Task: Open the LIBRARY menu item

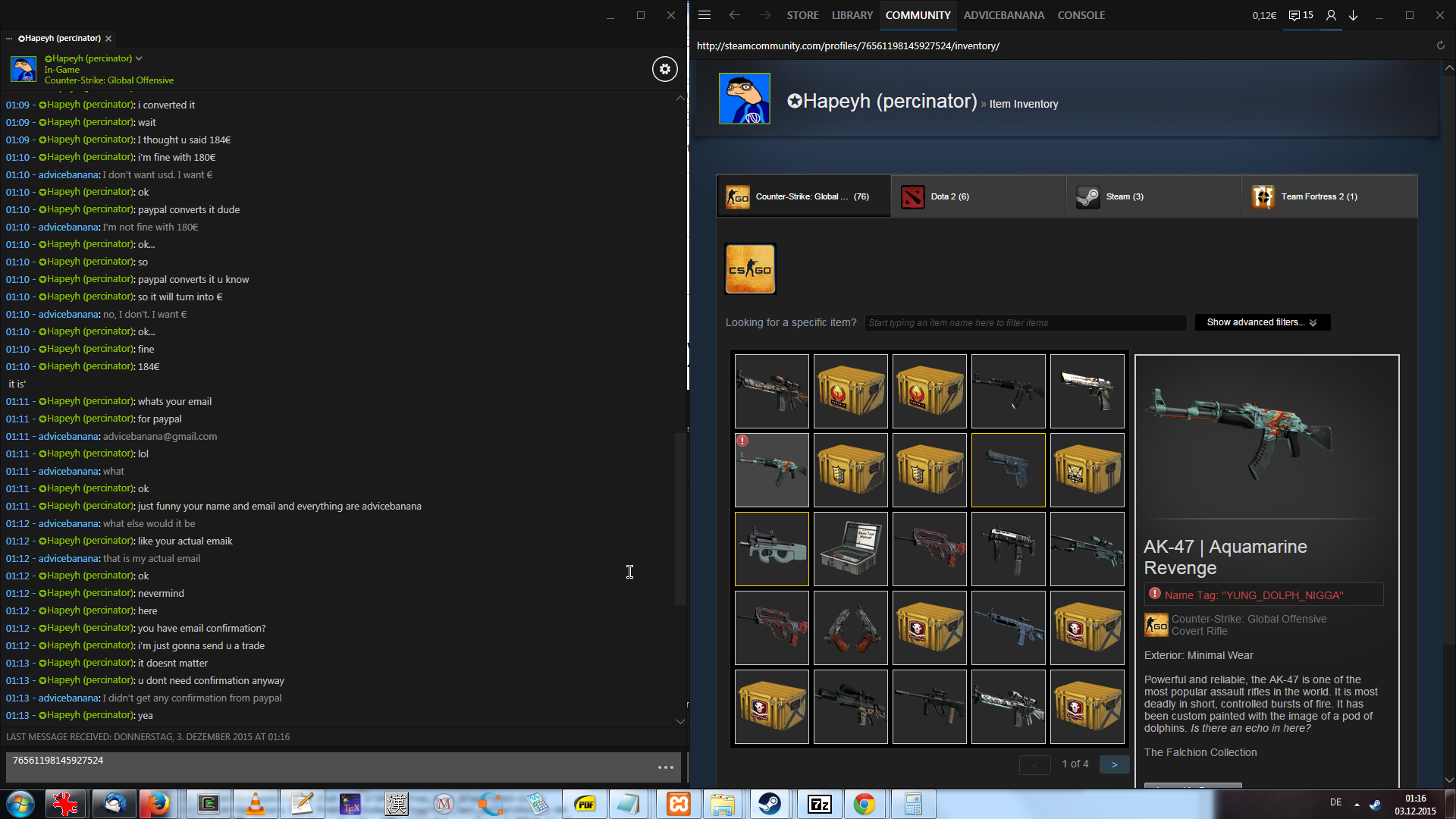Action: (852, 15)
